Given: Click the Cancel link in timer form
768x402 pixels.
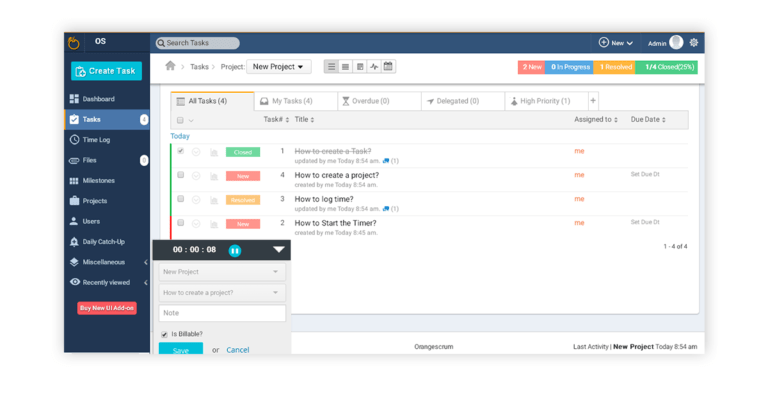Looking at the screenshot, I should (238, 350).
